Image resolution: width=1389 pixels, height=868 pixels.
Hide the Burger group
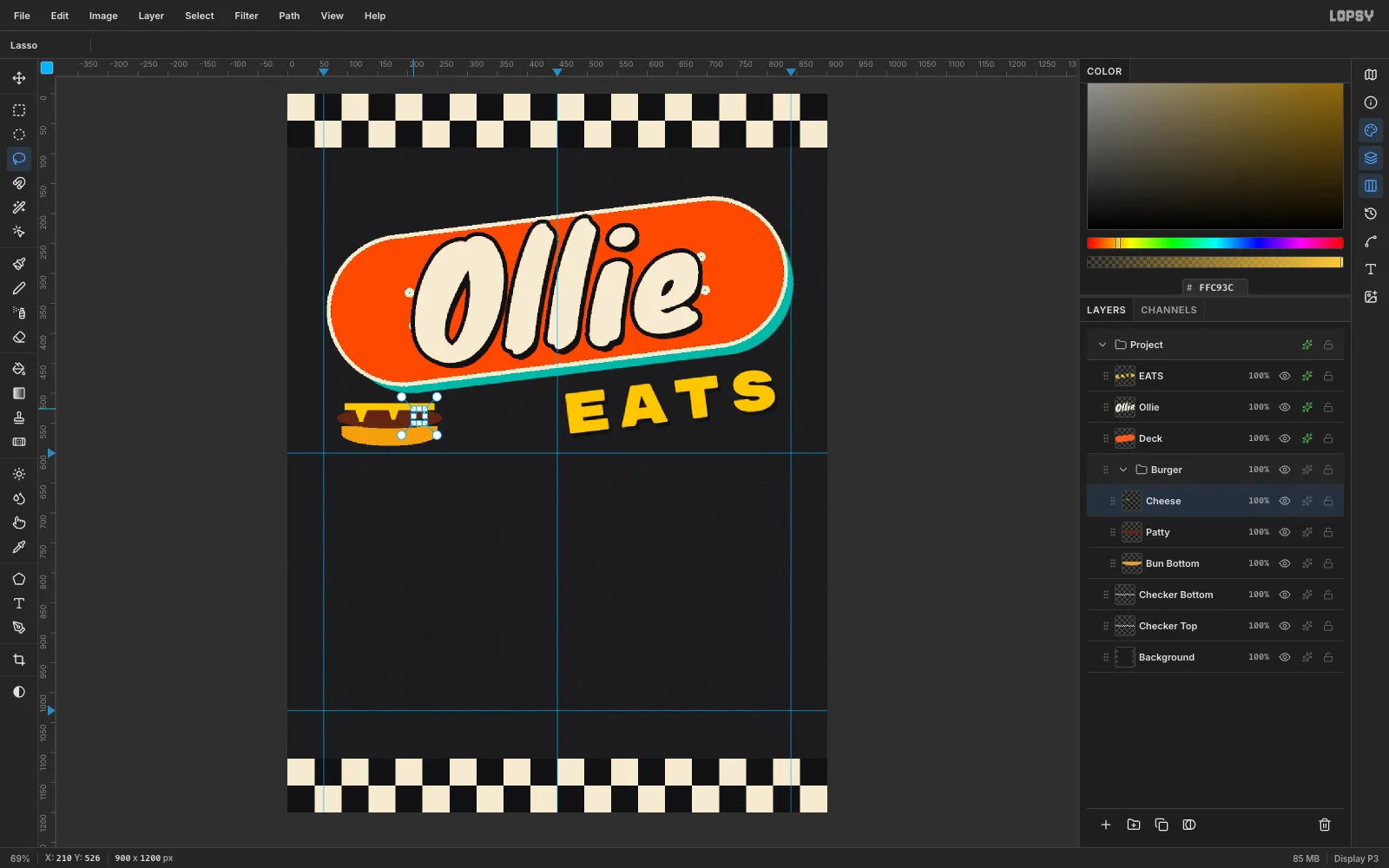(1285, 470)
